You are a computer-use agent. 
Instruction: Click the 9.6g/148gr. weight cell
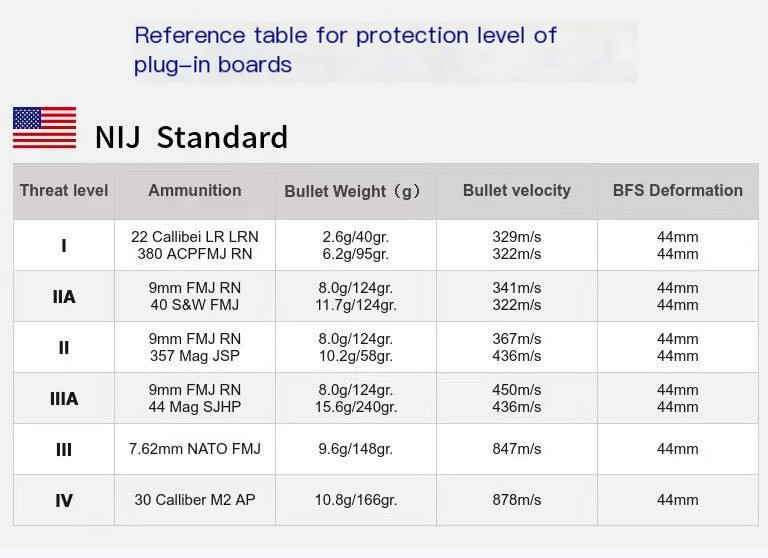click(x=356, y=449)
